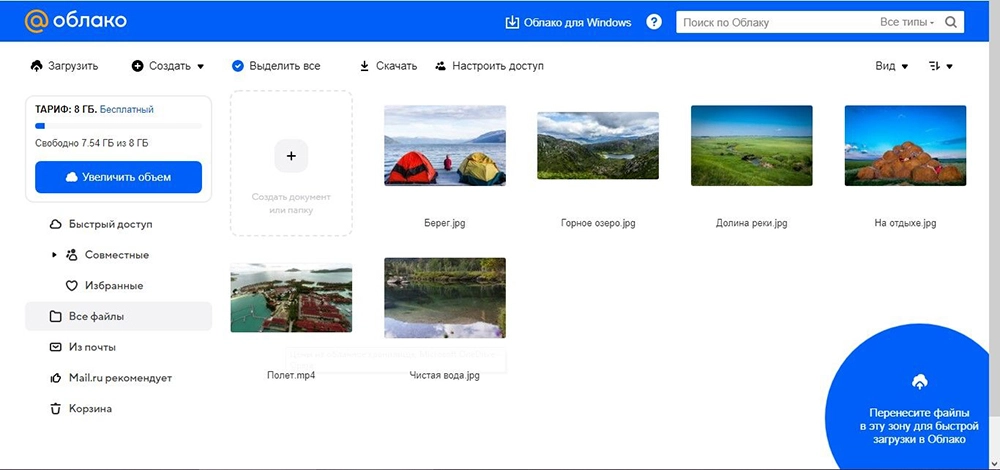This screenshot has height=470, width=1000.
Task: Click the Все файлы folder icon
Action: (x=55, y=316)
